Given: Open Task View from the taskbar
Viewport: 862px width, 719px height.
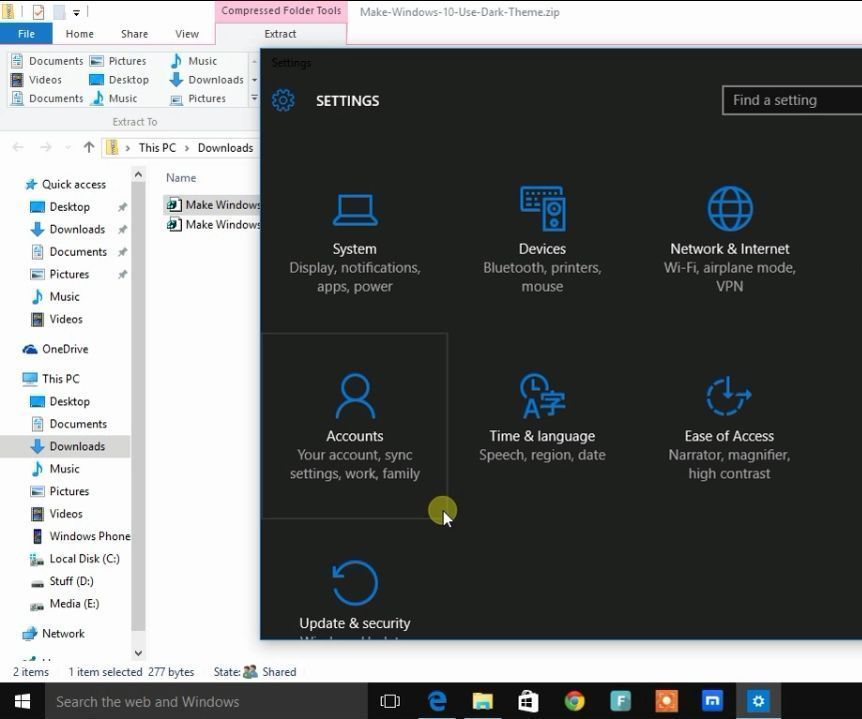Looking at the screenshot, I should coord(390,701).
